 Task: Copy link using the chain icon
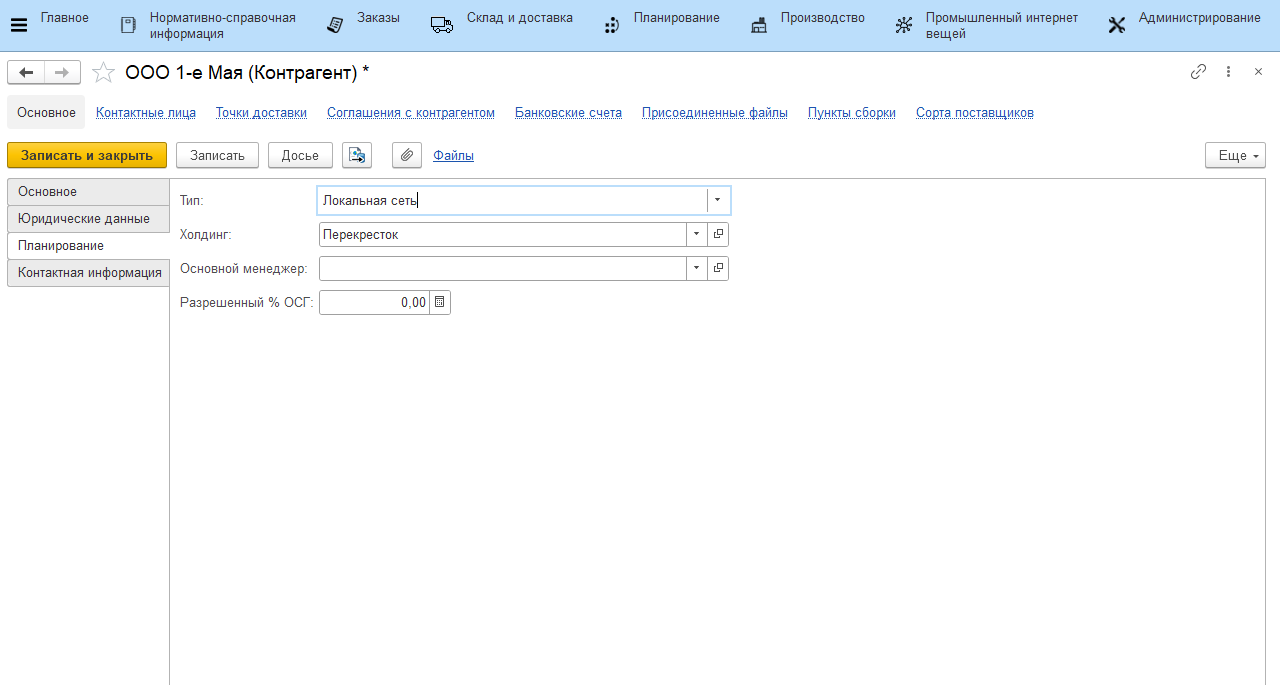click(x=1198, y=72)
